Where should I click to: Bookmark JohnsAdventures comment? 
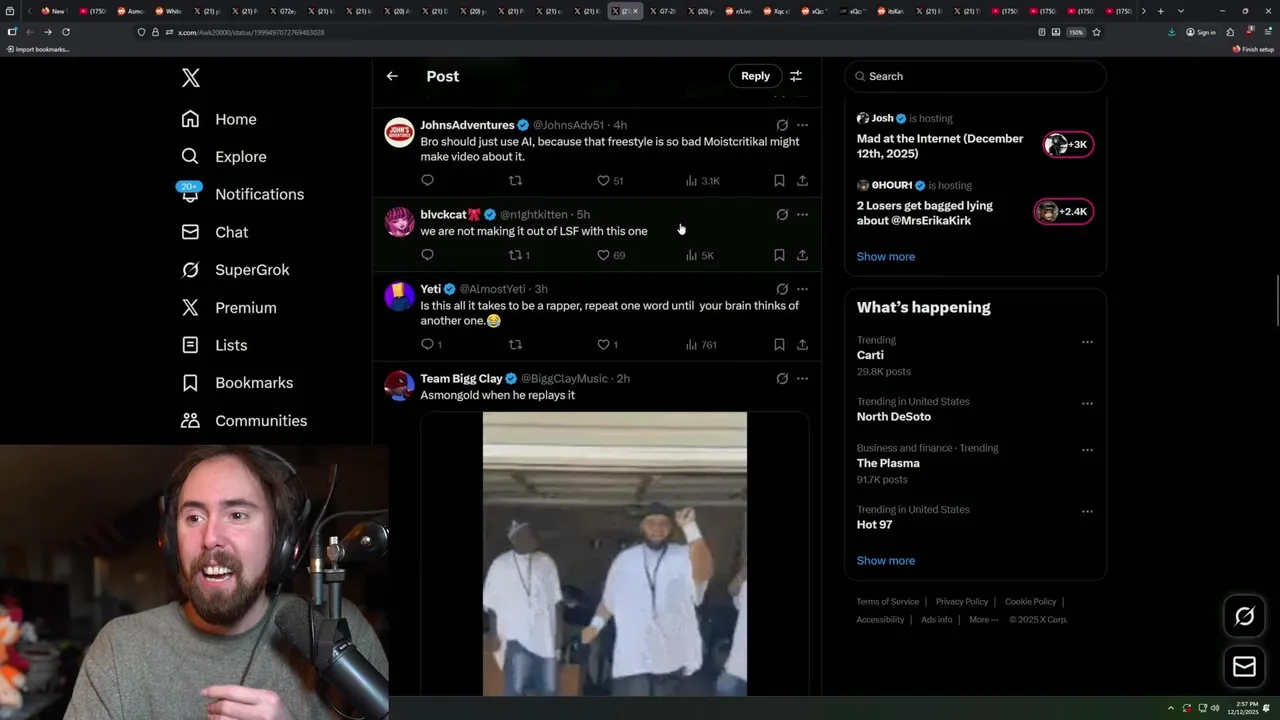coord(779,181)
